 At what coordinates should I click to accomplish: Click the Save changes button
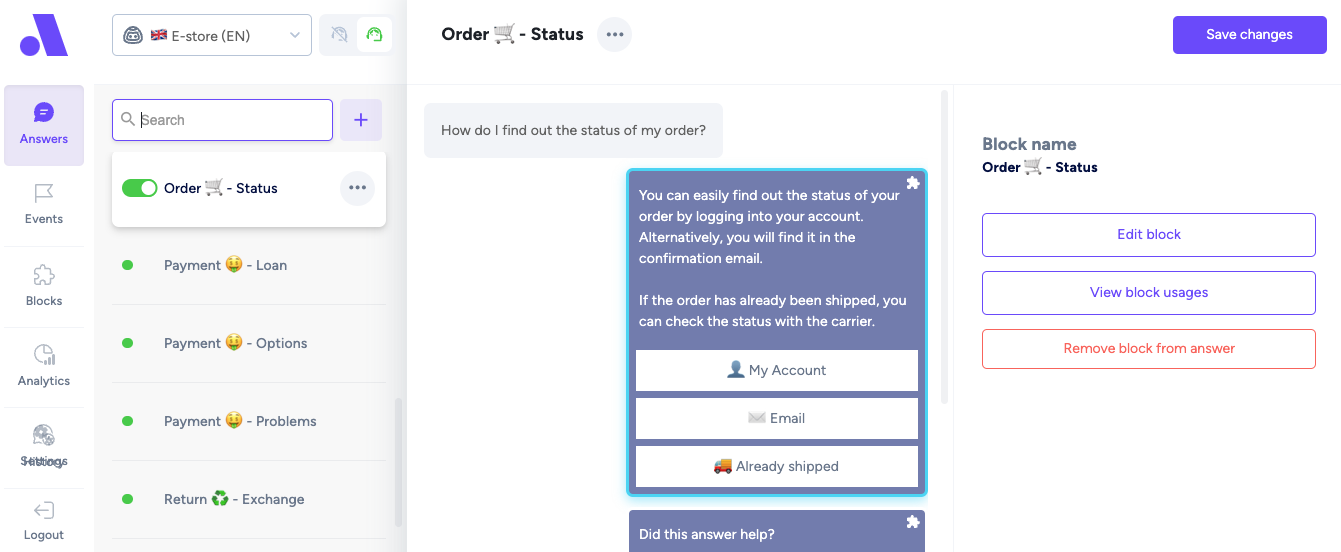(x=1250, y=34)
